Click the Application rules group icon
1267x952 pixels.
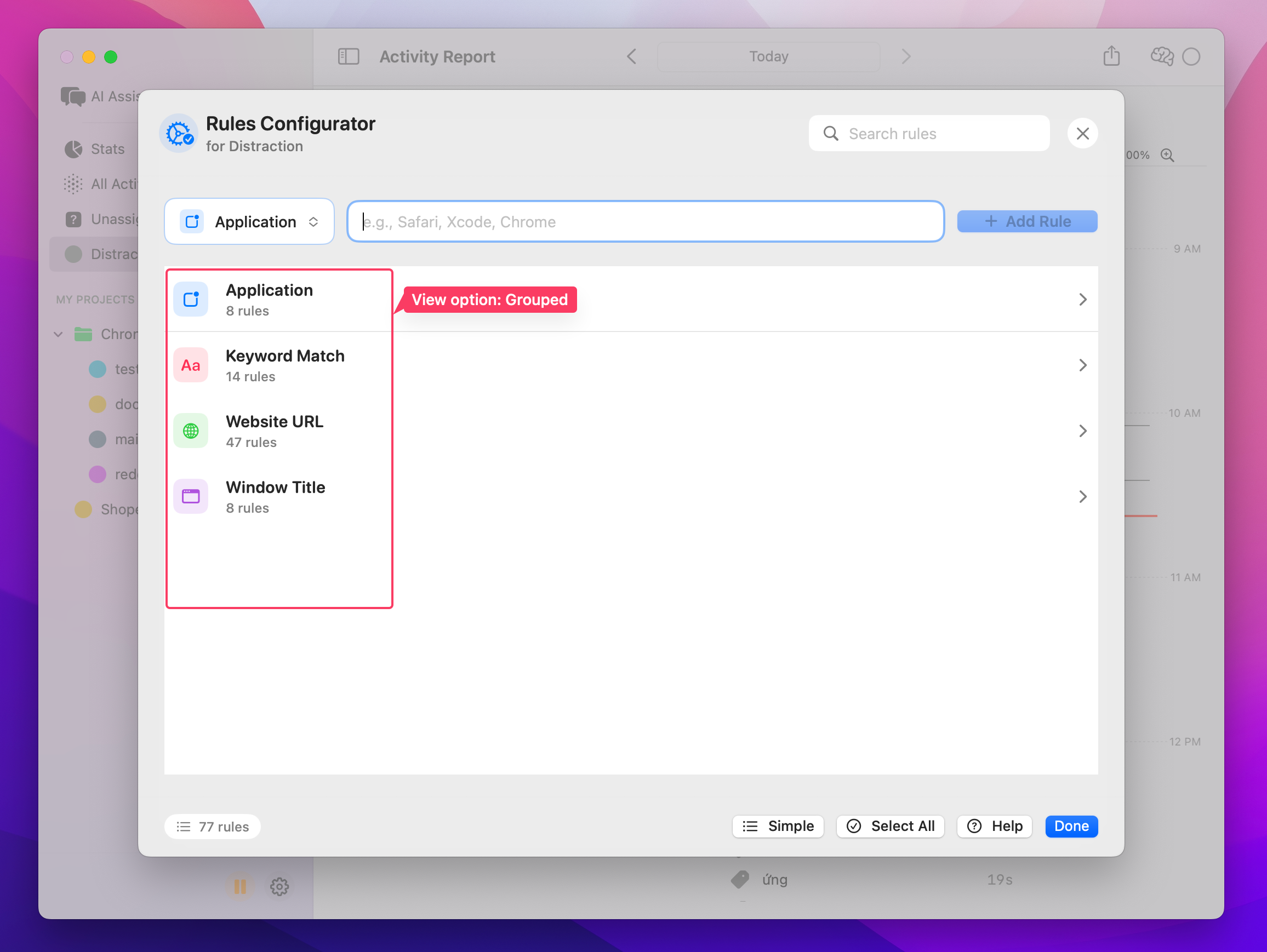191,300
